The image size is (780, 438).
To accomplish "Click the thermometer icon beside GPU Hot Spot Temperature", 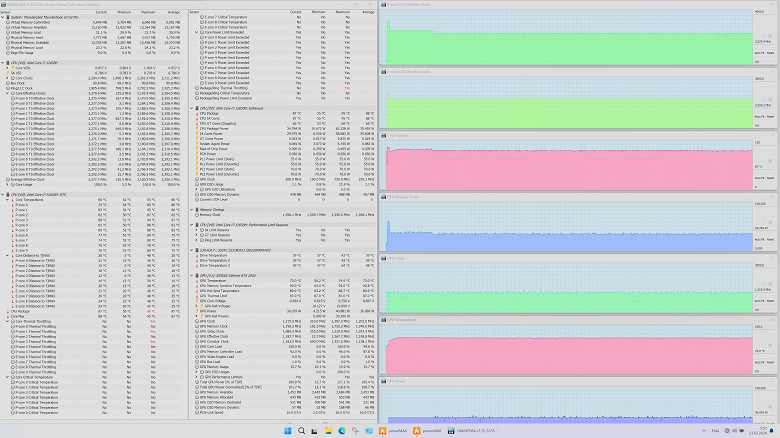I will (x=197, y=291).
